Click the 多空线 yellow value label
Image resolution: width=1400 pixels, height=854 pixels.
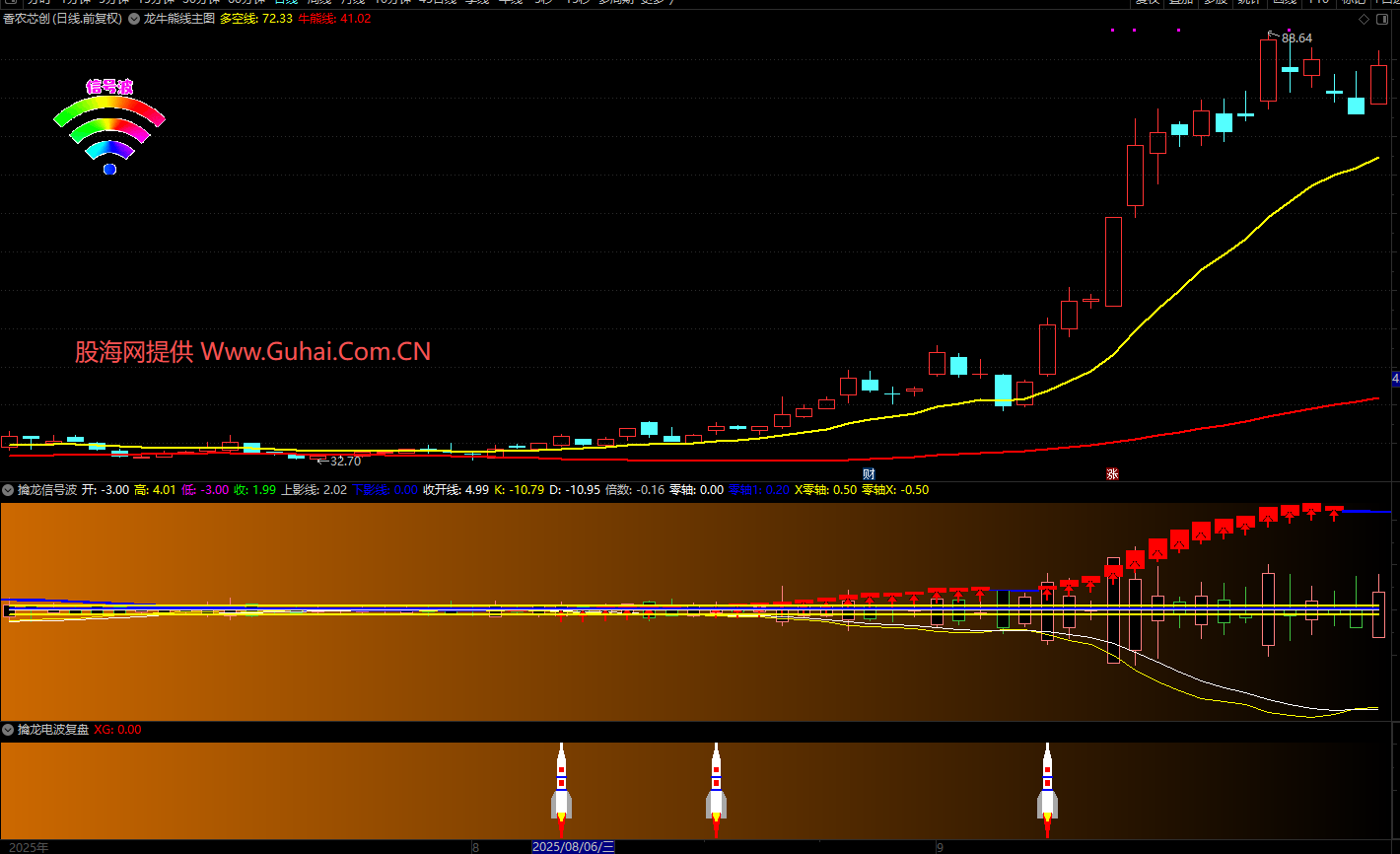tap(255, 19)
